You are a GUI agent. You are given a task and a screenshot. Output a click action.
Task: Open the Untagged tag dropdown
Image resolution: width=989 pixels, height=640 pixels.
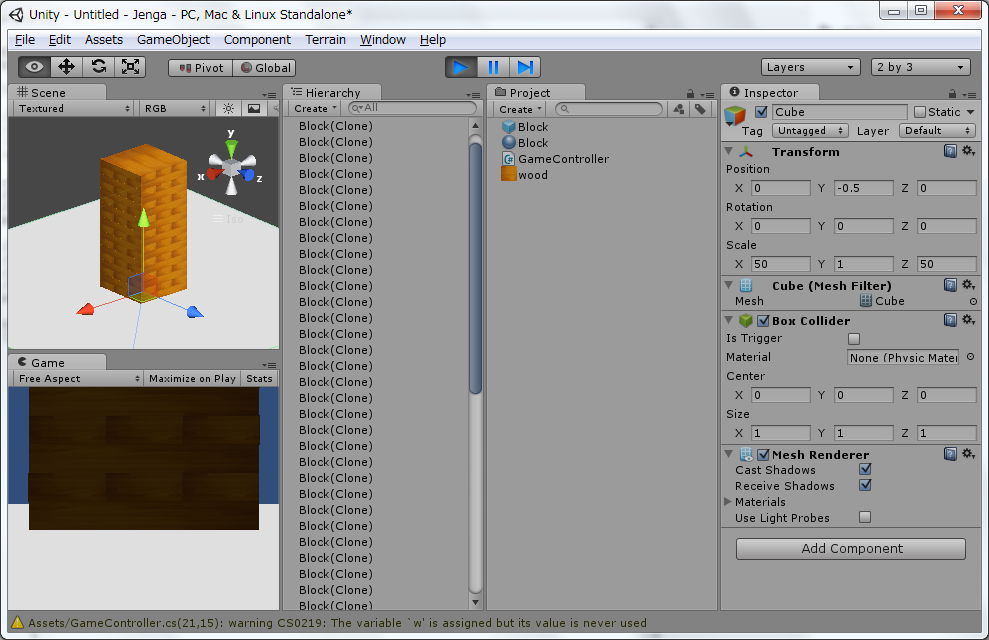[811, 131]
